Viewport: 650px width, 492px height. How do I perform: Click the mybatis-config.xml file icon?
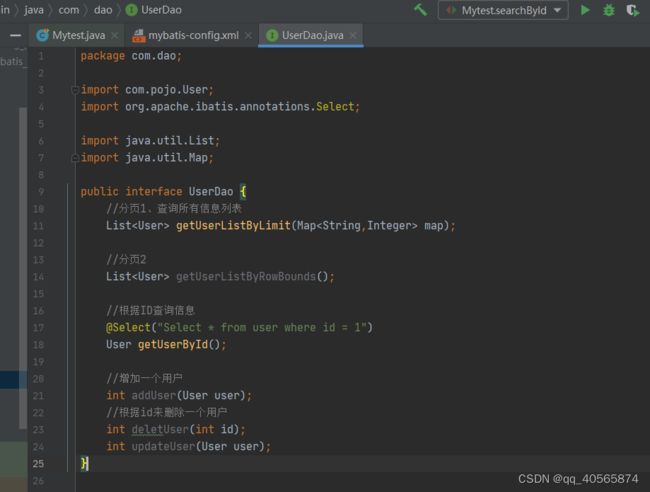coord(138,36)
